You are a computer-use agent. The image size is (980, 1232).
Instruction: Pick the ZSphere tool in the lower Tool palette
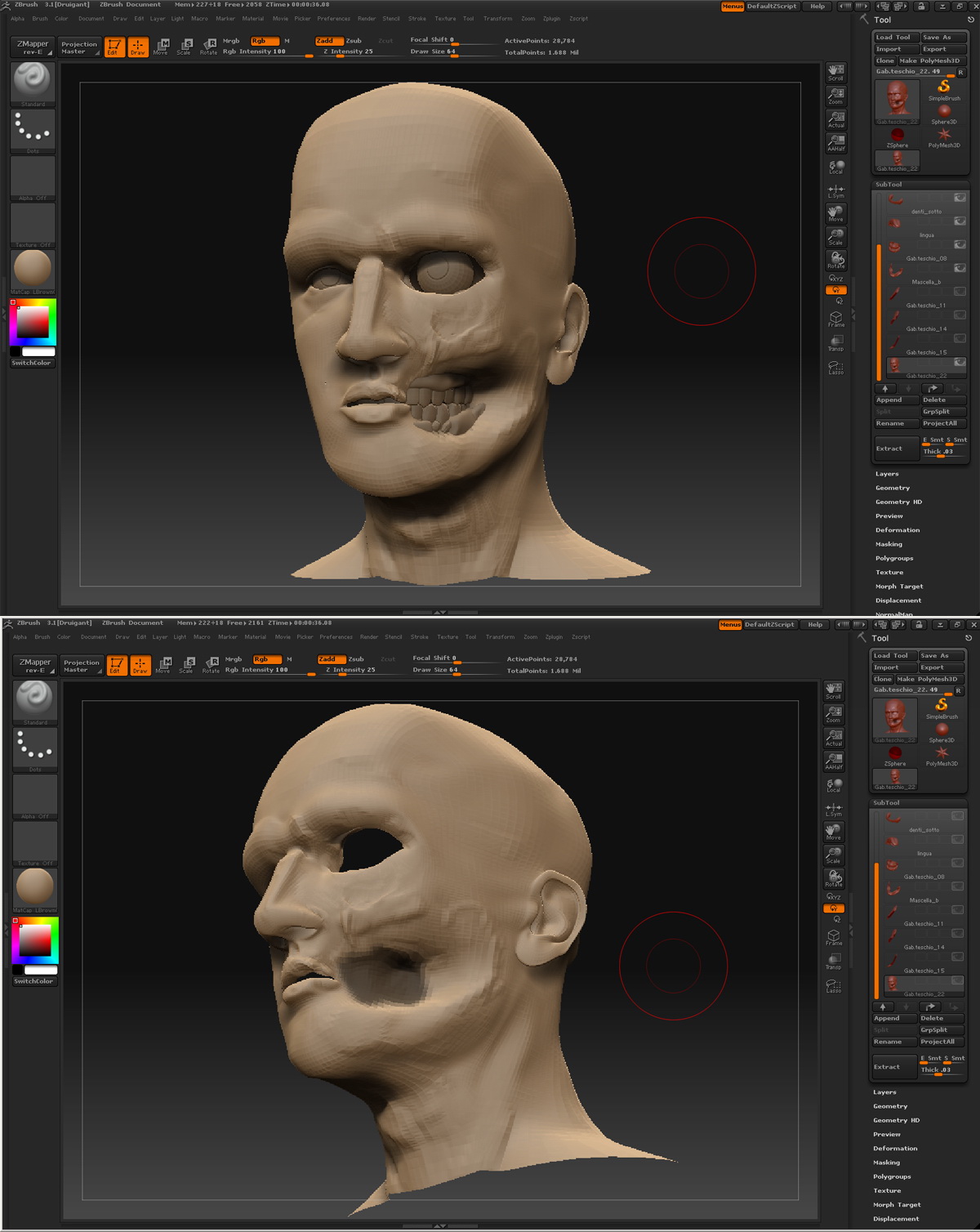point(894,756)
